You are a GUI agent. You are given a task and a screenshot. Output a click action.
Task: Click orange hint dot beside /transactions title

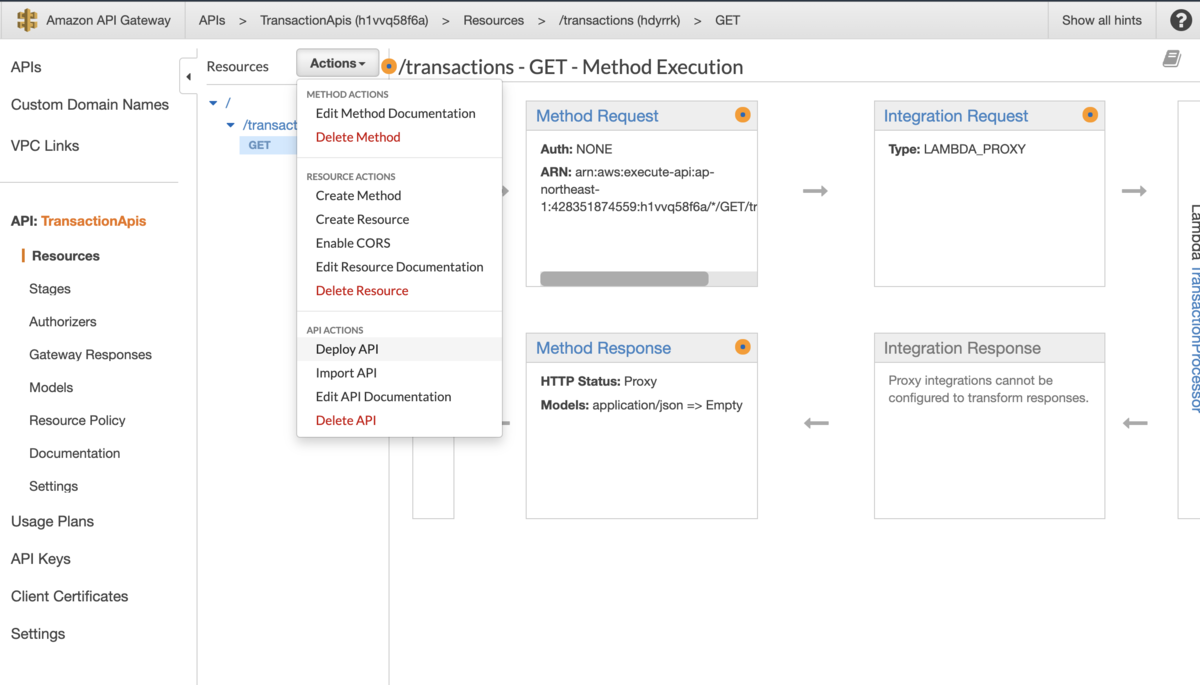click(x=389, y=67)
